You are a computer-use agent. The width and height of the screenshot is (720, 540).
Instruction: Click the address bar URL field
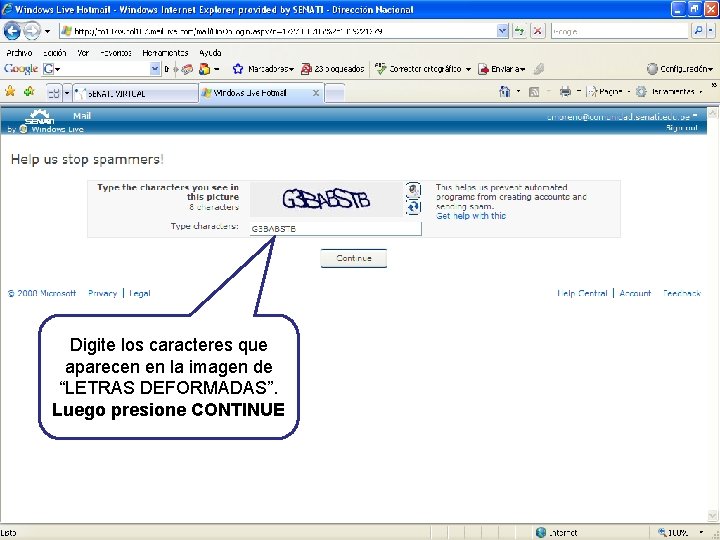[278, 31]
